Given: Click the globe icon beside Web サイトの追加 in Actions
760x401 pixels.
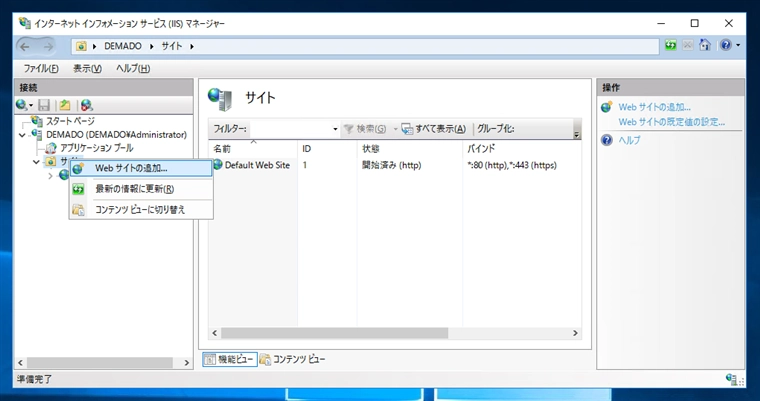Looking at the screenshot, I should [x=607, y=107].
